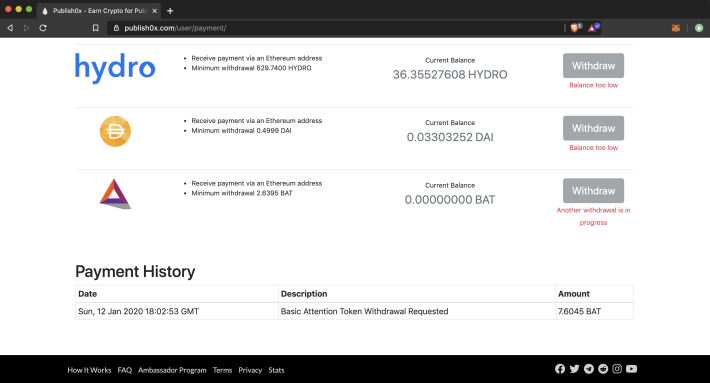Image resolution: width=710 pixels, height=383 pixels.
Task: Go back using browser back arrow
Action: tap(10, 28)
